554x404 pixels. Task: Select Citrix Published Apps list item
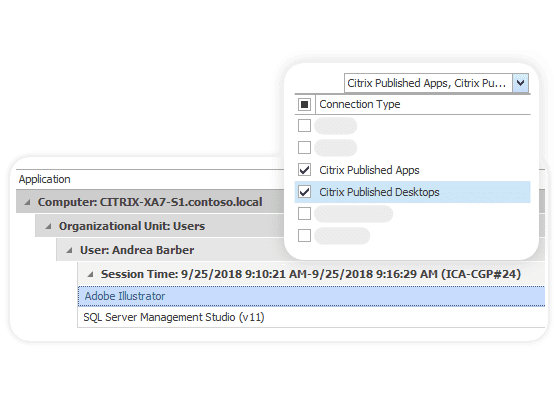(412, 170)
